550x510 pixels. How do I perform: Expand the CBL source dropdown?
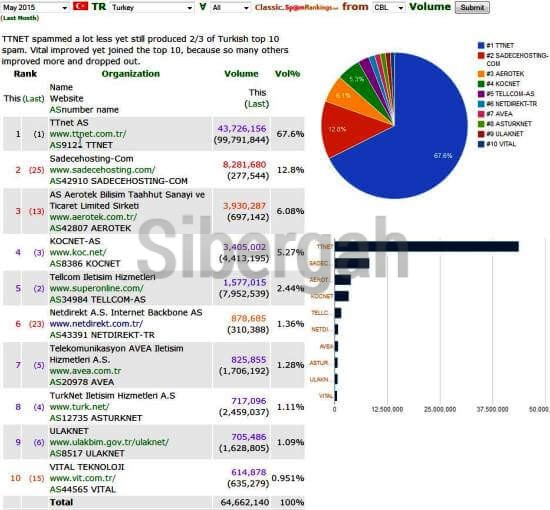(x=389, y=7)
